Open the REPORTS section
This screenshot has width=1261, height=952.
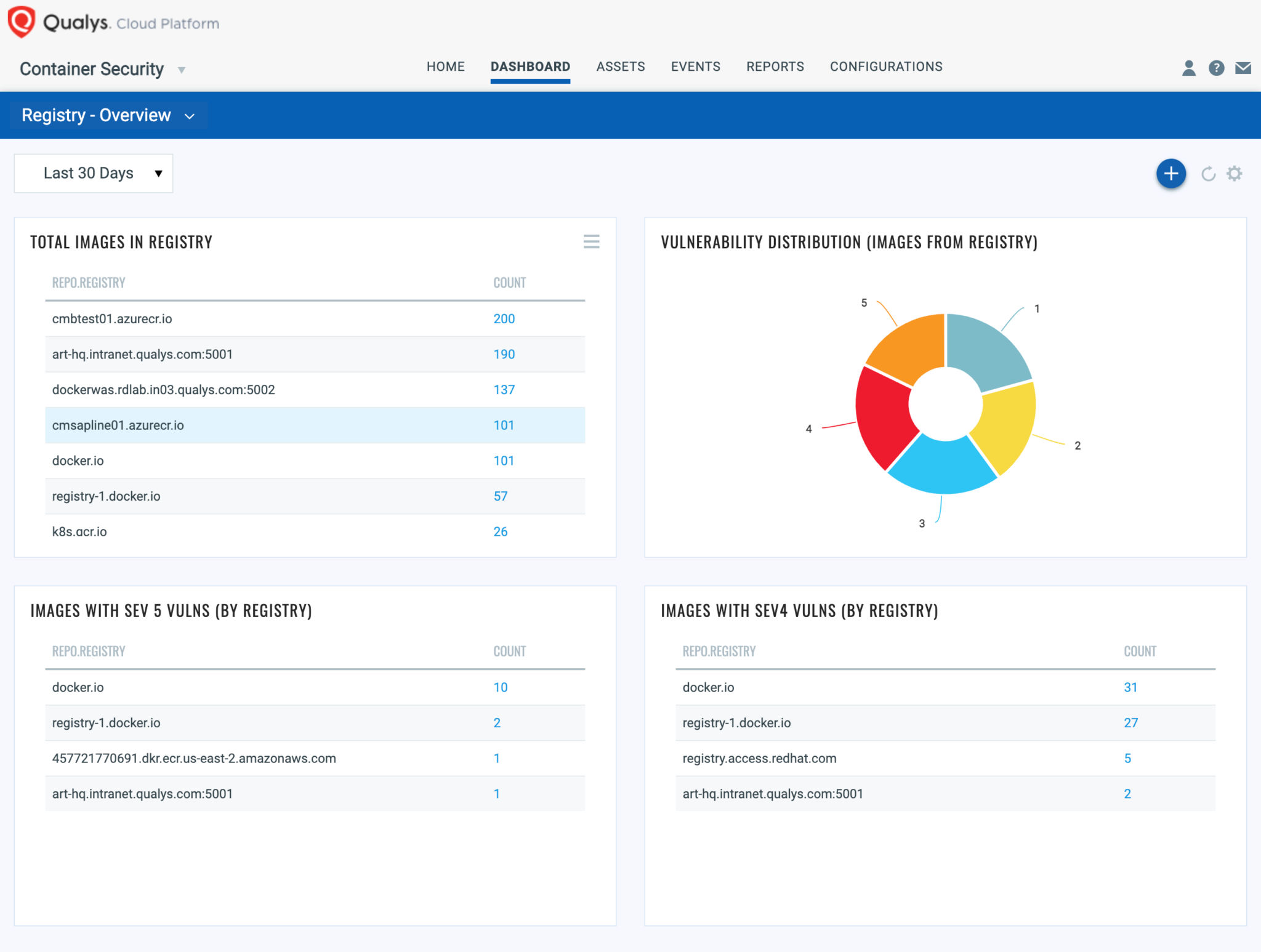click(x=775, y=67)
